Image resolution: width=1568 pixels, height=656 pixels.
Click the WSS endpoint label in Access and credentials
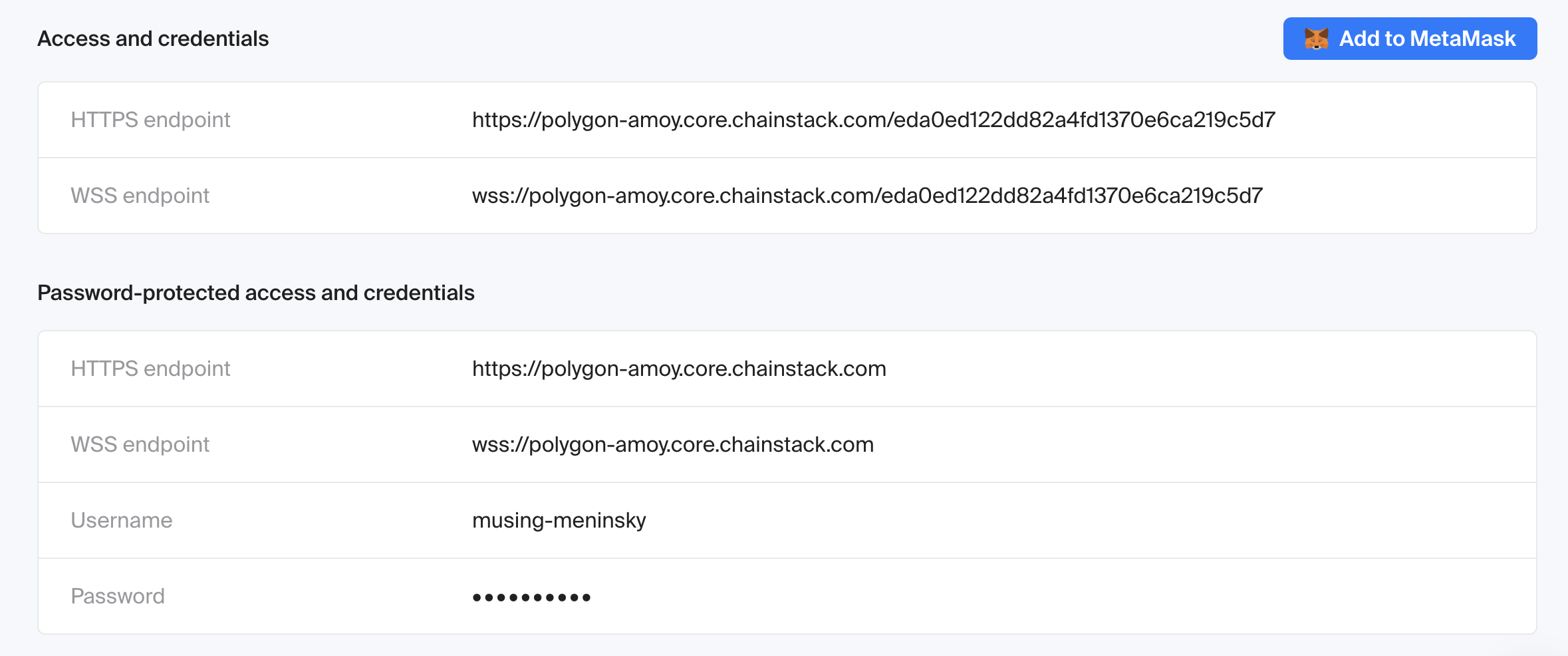tap(140, 196)
